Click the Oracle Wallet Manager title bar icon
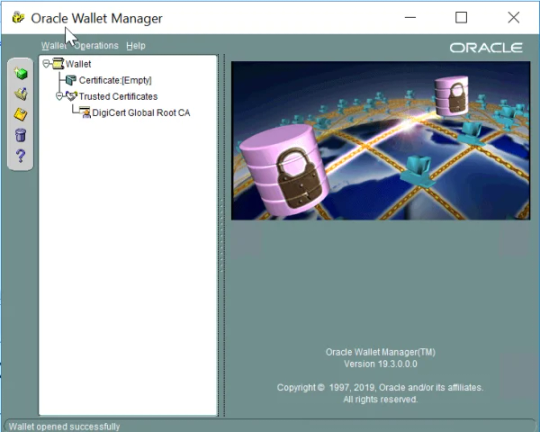The width and height of the screenshot is (540, 432). [18, 17]
